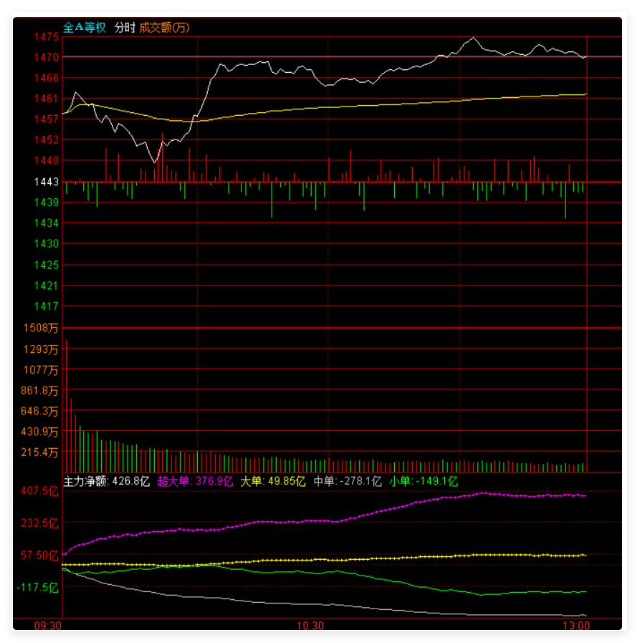639x643 pixels.
Task: Click the green 1417 axis label
Action: [46, 306]
